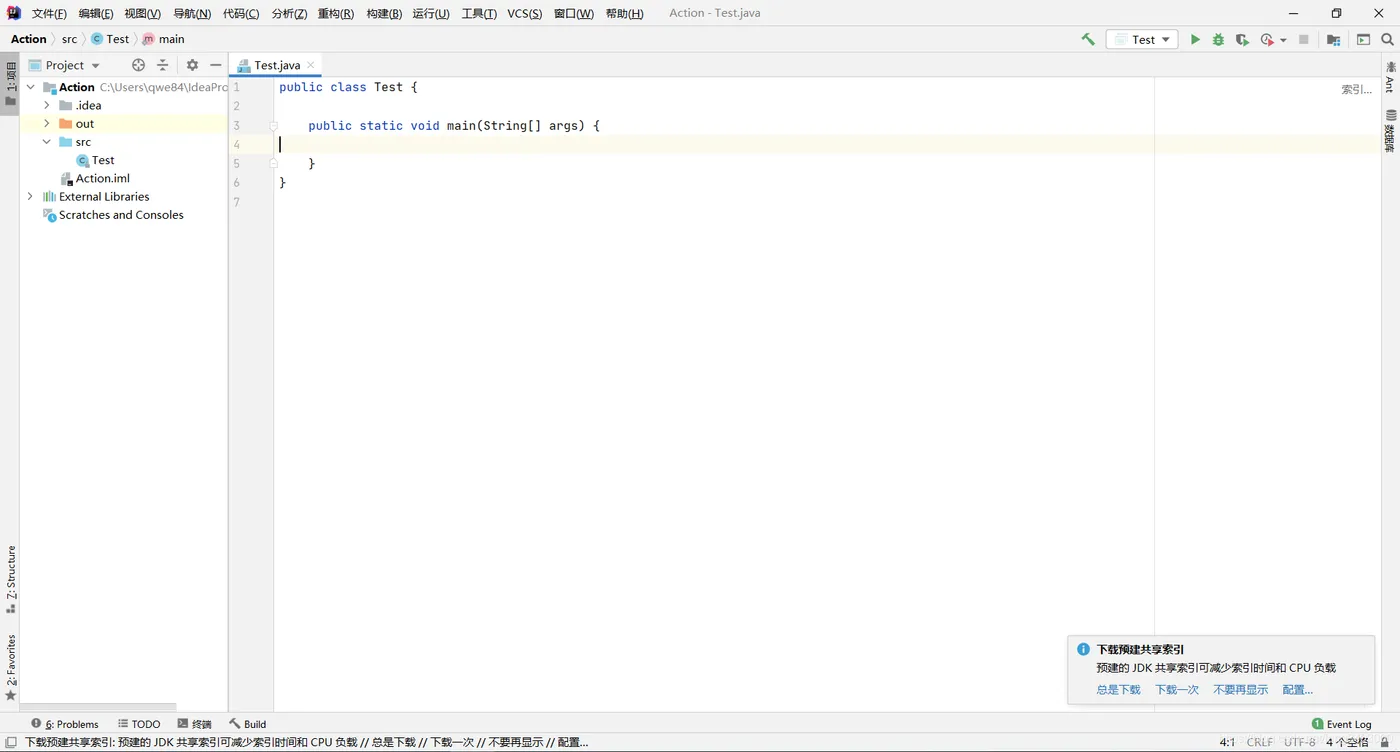
Task: Toggle the 1: Project side tool button
Action: pos(10,85)
